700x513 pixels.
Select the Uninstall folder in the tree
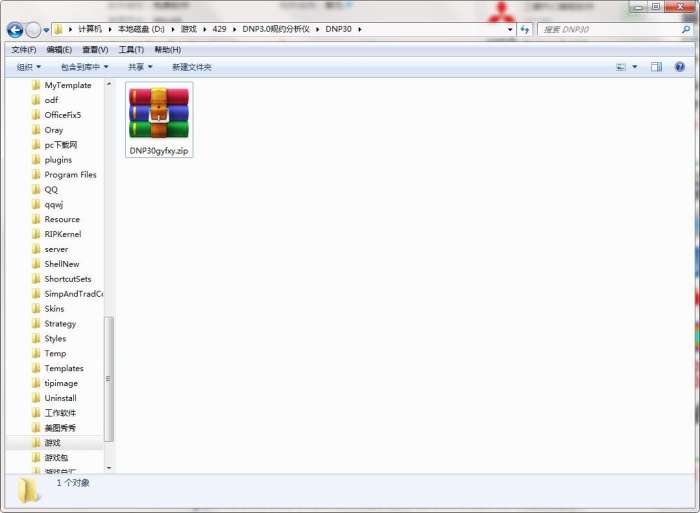point(55,398)
